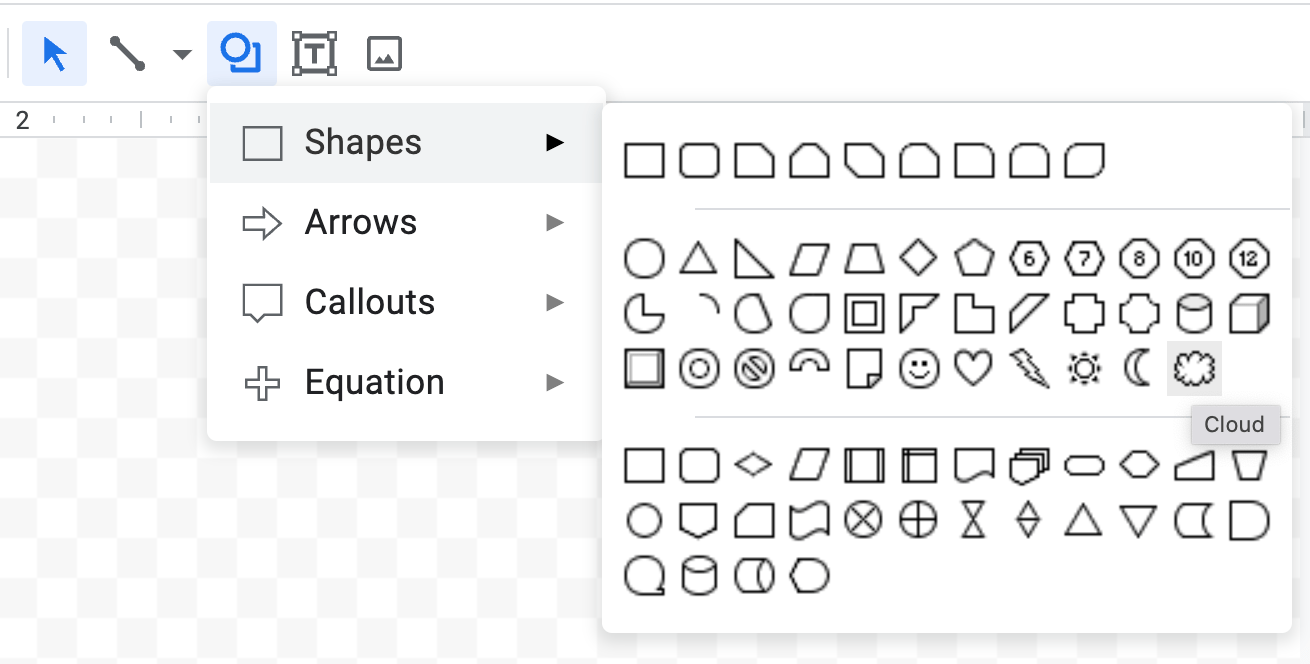Select the arrow Select tool
Image resolution: width=1310 pixels, height=664 pixels.
coord(55,53)
